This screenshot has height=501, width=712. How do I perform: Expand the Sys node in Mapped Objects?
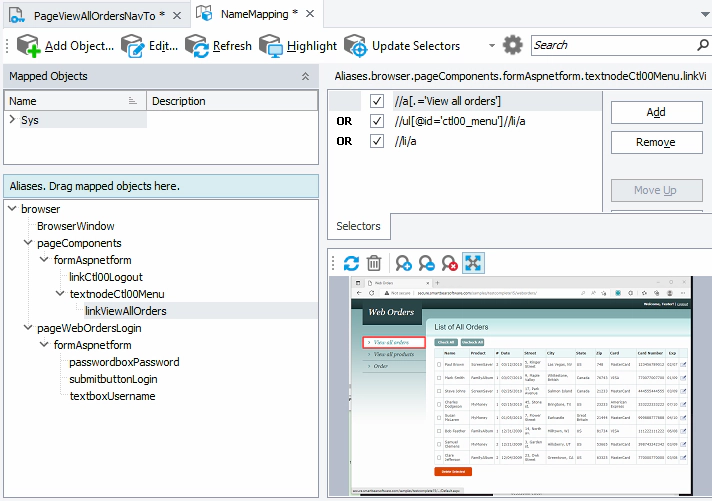[12, 120]
